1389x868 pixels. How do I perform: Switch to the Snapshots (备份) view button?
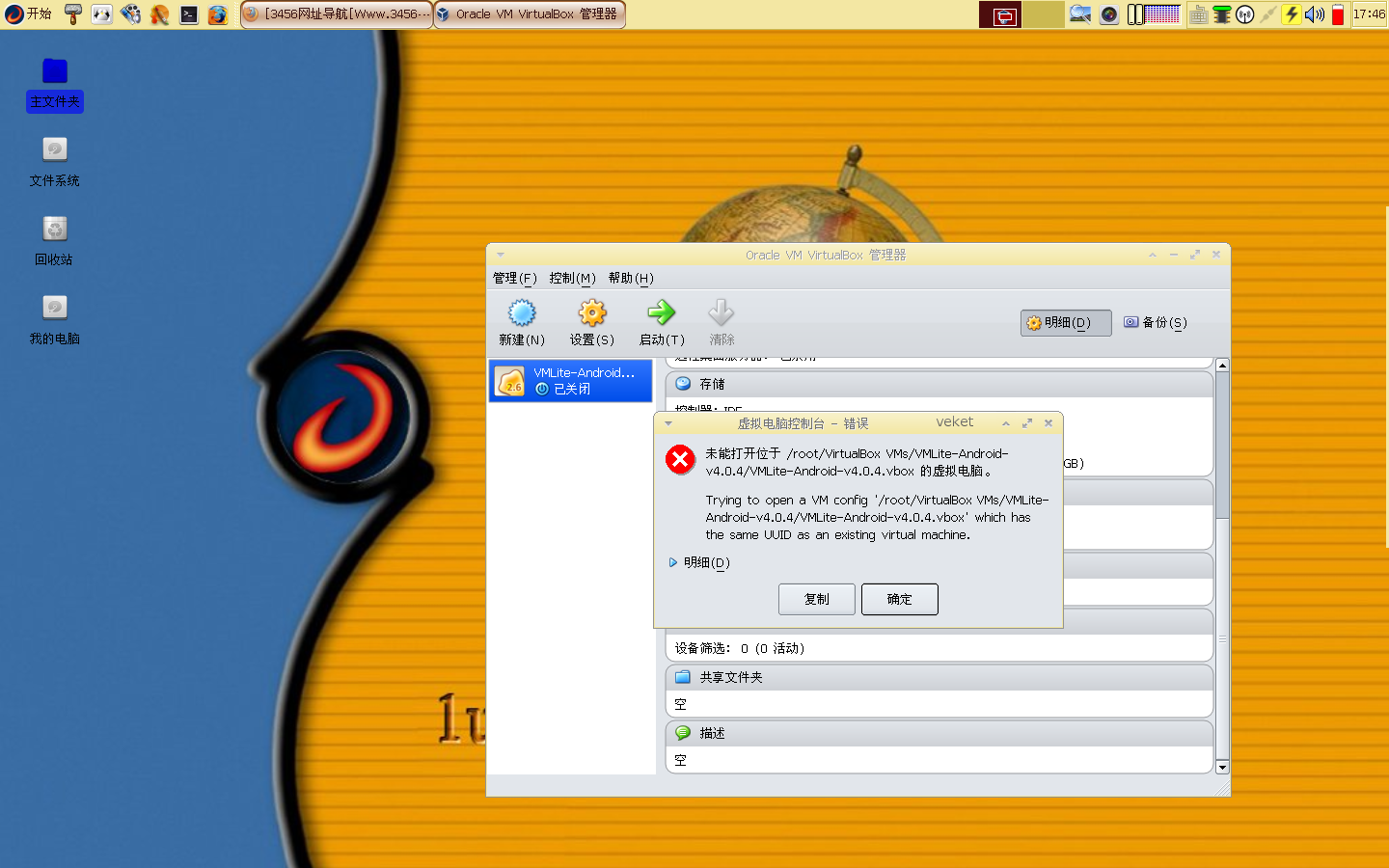[x=1156, y=323]
